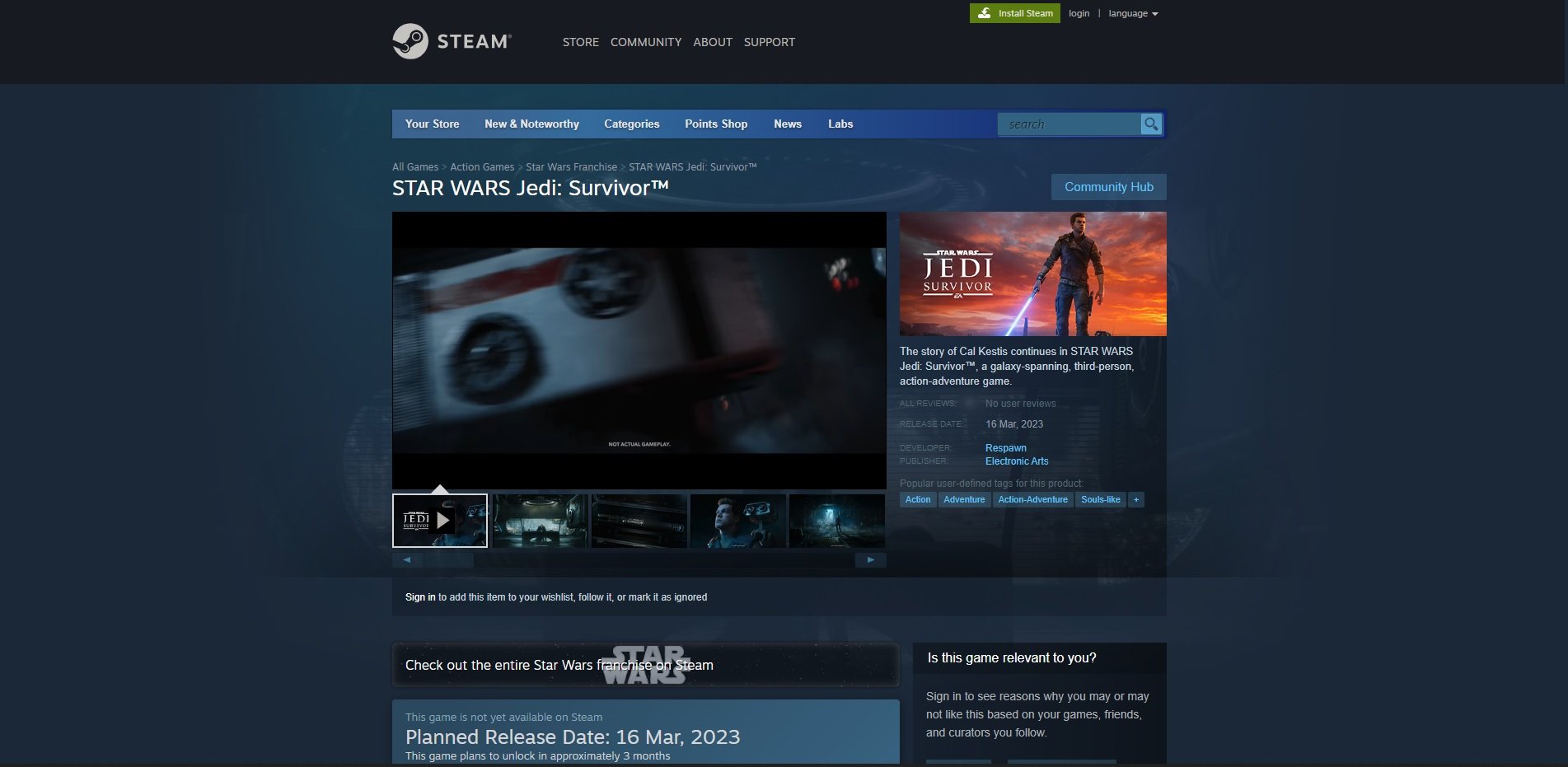Open the Points Shop tab

[x=716, y=124]
